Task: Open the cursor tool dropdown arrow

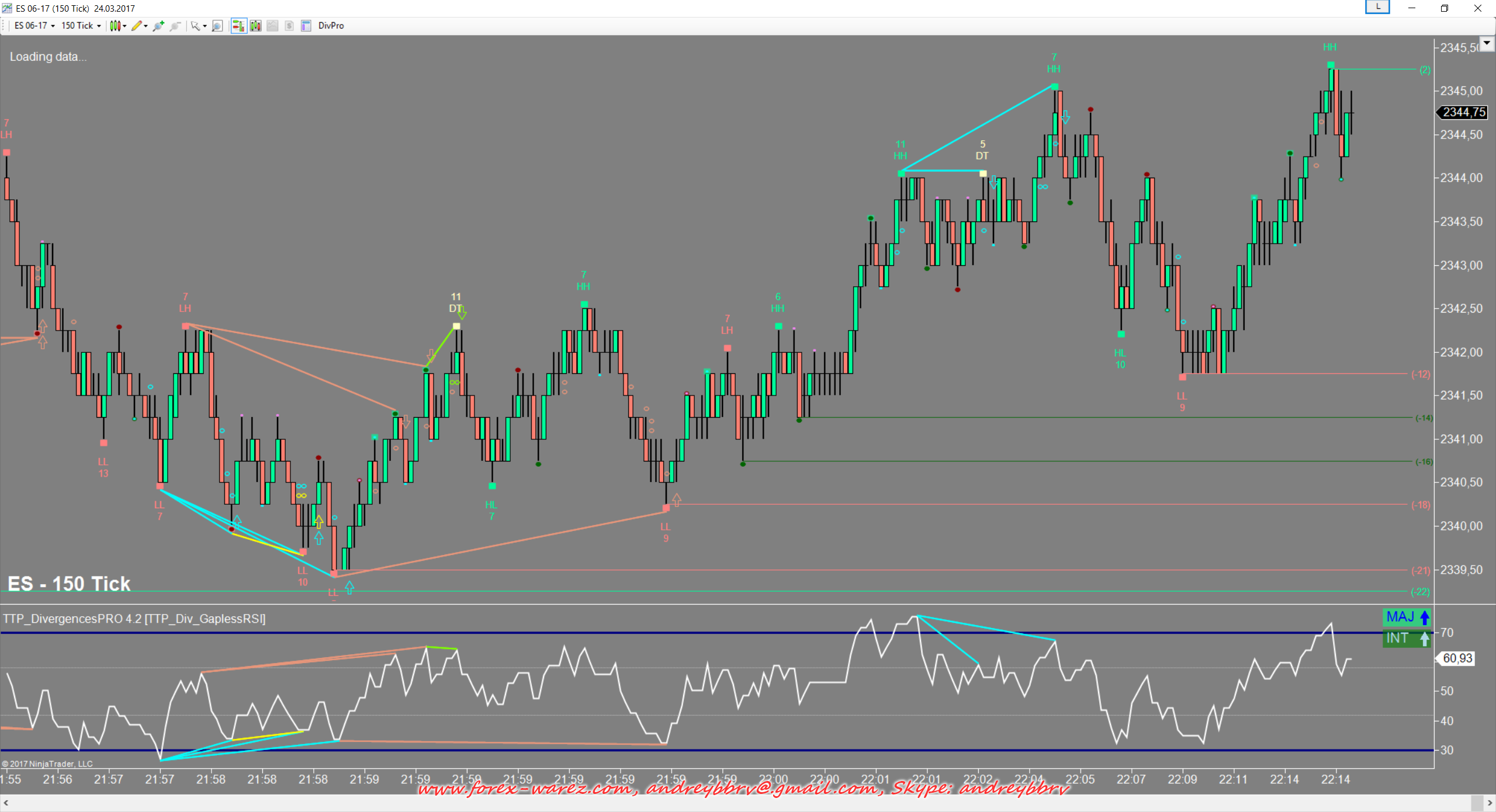Action: 205,26
